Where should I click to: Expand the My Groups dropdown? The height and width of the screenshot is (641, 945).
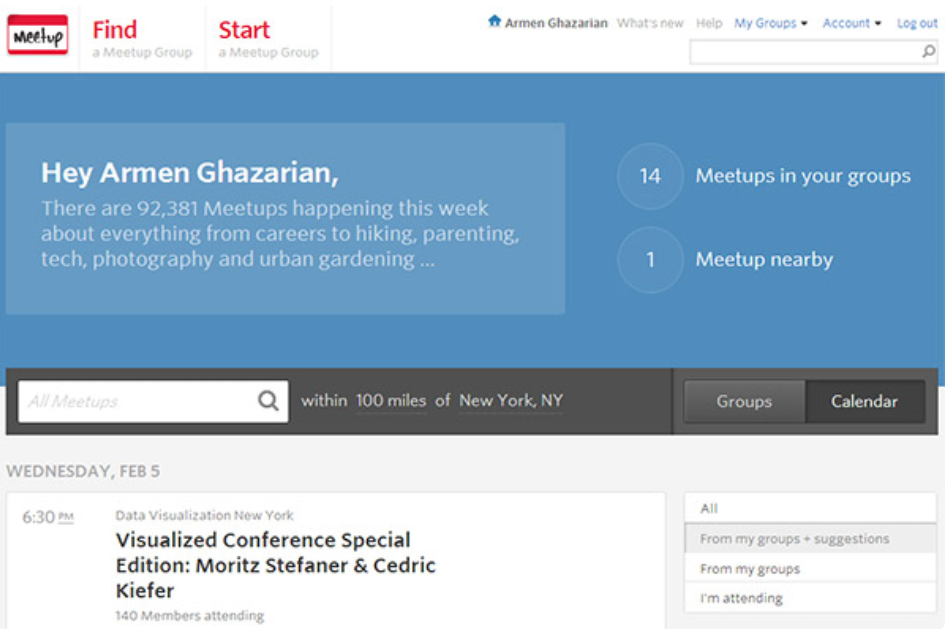770,23
